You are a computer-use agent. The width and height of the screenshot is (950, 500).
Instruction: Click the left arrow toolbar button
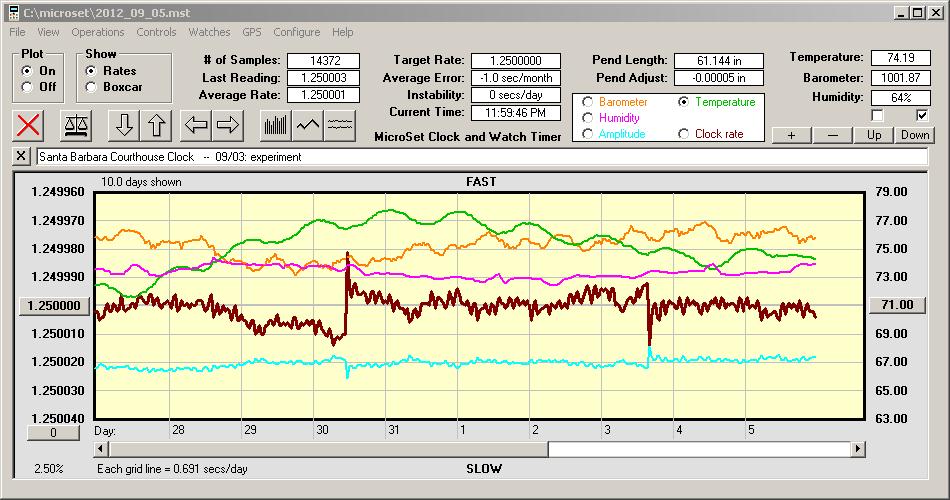tap(196, 125)
